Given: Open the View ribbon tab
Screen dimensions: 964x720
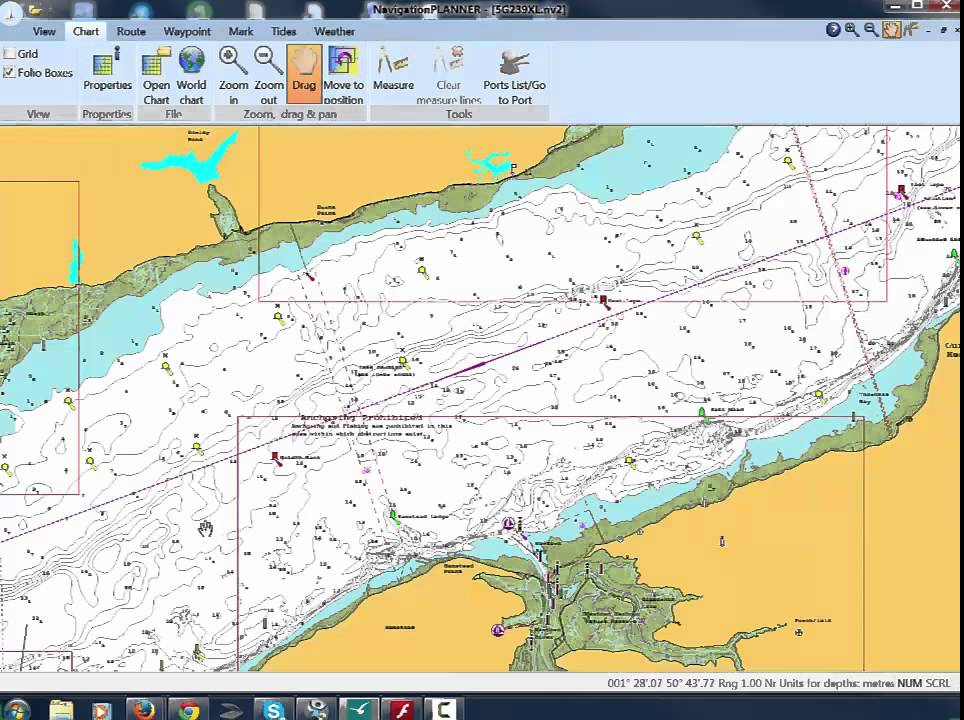Looking at the screenshot, I should 44,31.
